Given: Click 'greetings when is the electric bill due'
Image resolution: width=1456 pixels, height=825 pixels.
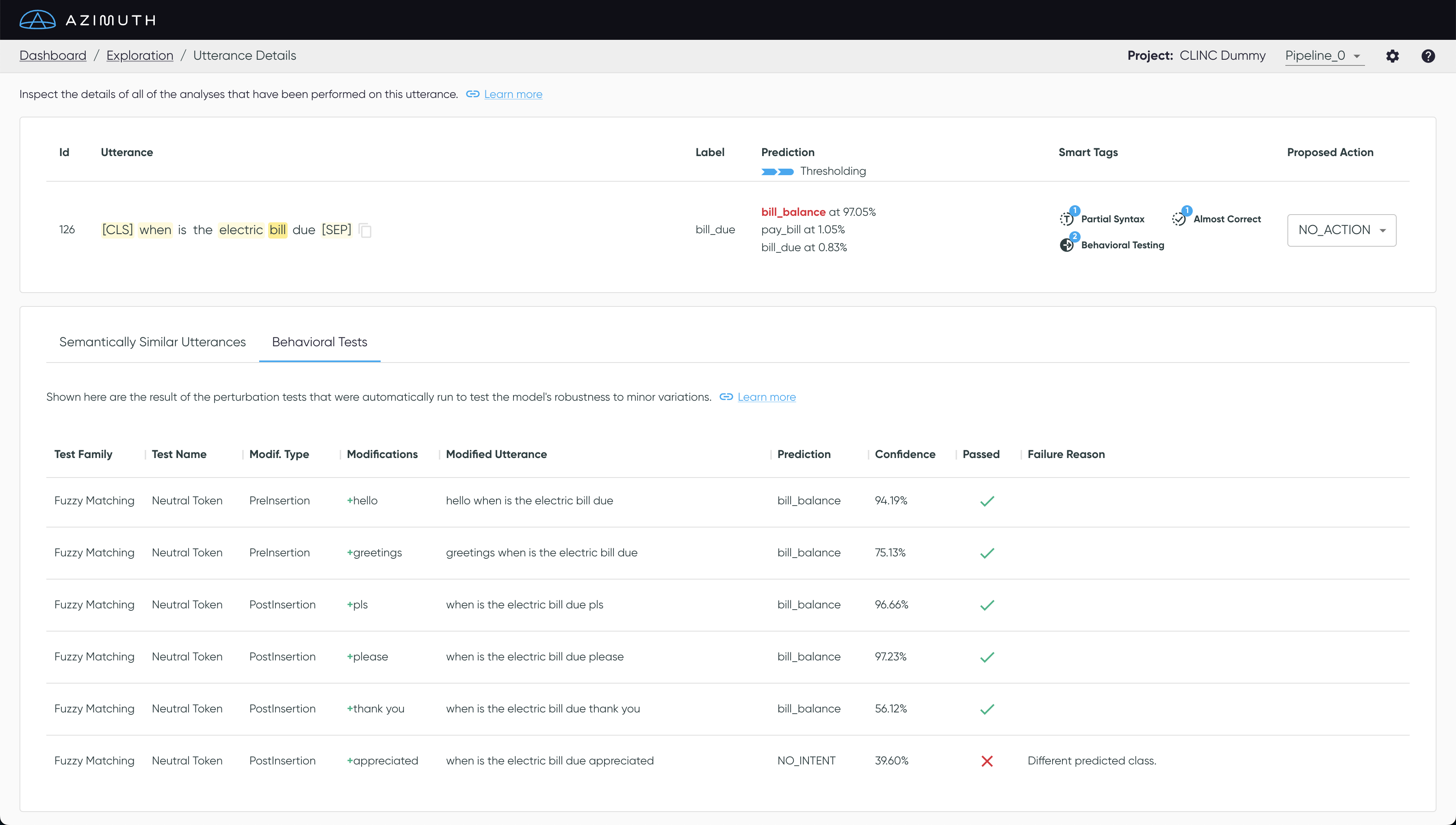Looking at the screenshot, I should click(542, 552).
